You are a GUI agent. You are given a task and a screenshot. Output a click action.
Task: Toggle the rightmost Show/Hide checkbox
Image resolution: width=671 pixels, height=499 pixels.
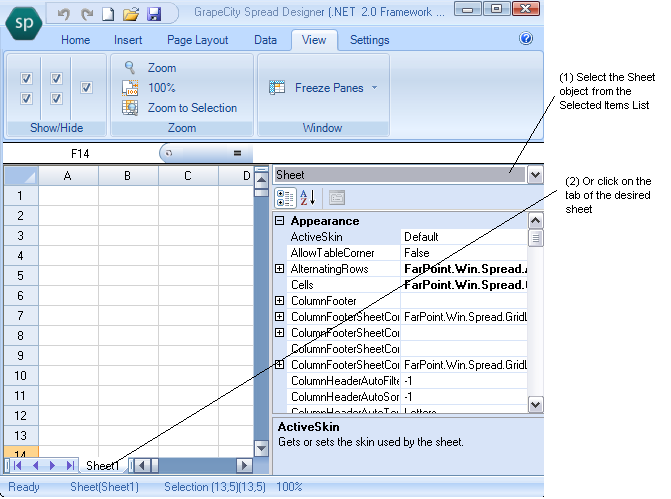click(86, 88)
